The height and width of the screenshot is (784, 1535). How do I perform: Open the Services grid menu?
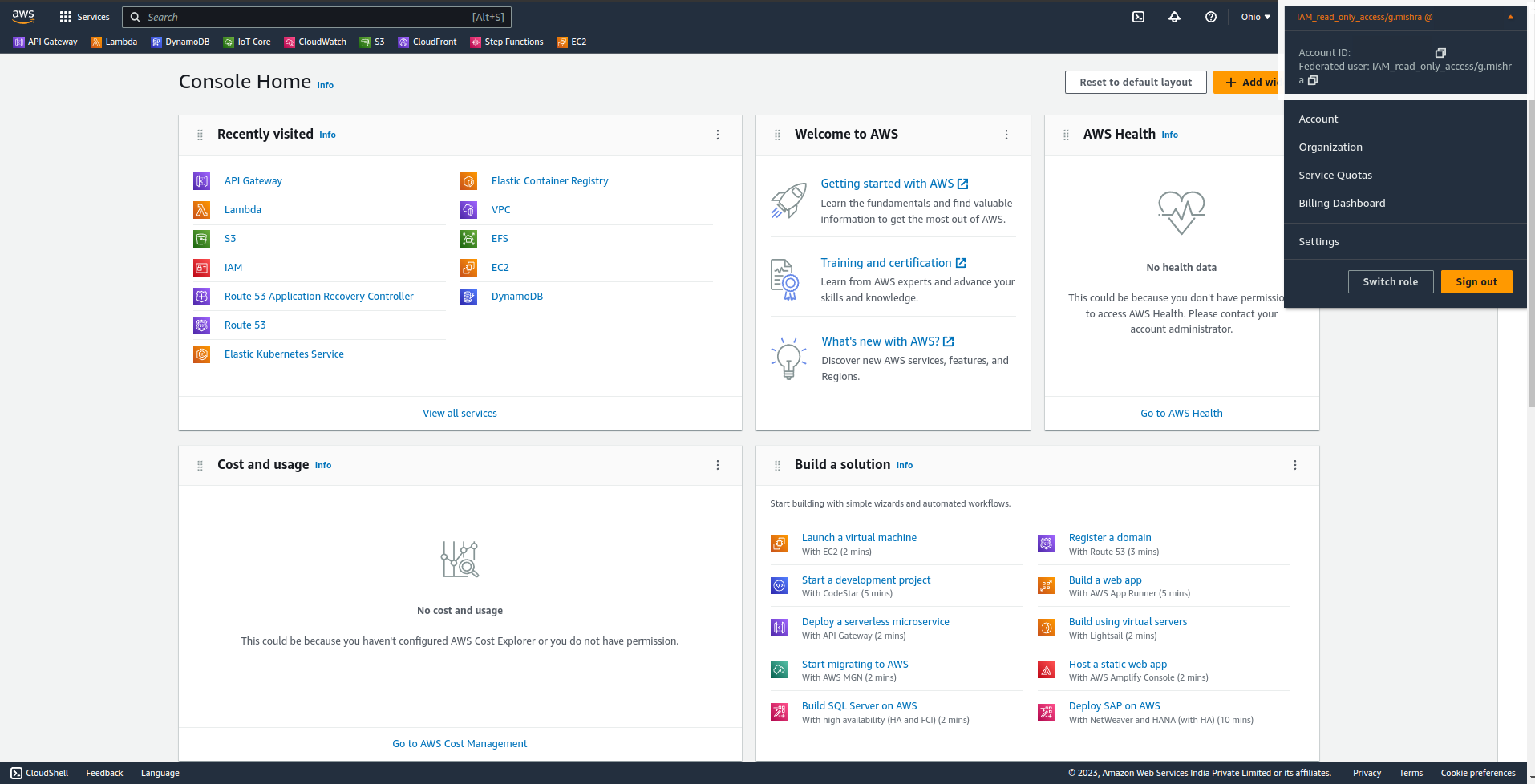(84, 17)
